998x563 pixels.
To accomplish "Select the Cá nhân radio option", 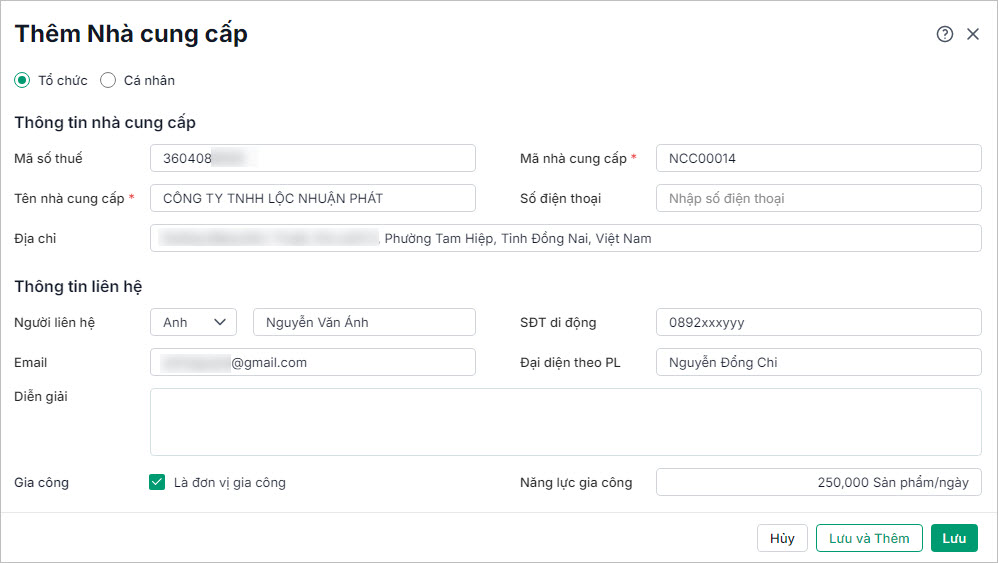I will (108, 80).
